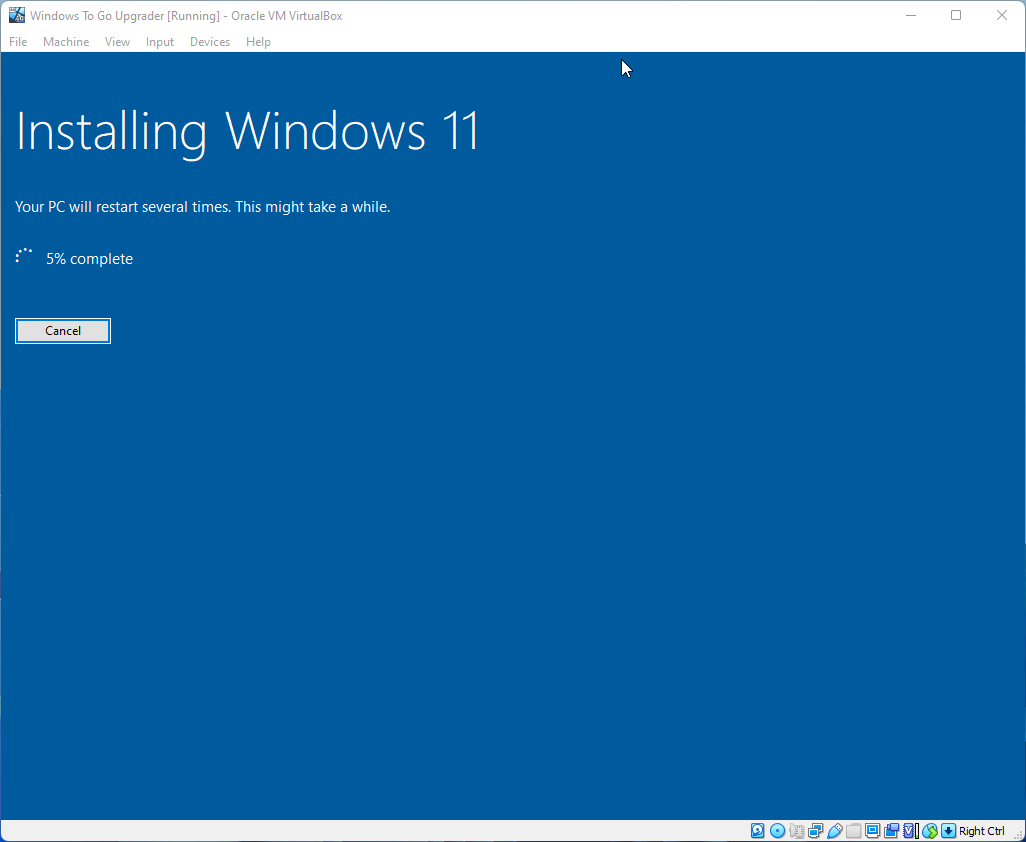
Task: Click the CPU virtualization status icon
Action: click(x=911, y=831)
